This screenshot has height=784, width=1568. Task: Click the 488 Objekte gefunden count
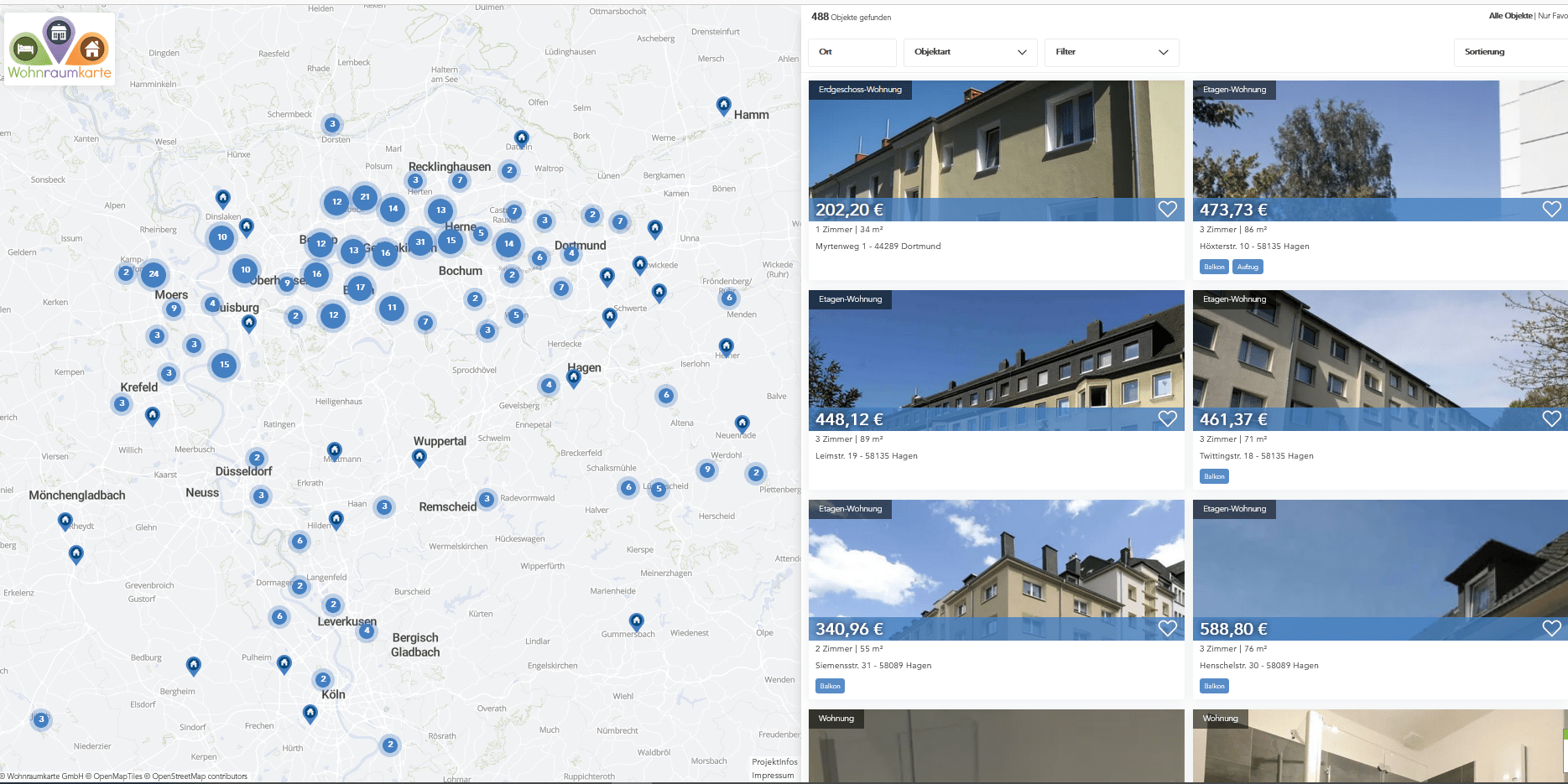point(852,17)
